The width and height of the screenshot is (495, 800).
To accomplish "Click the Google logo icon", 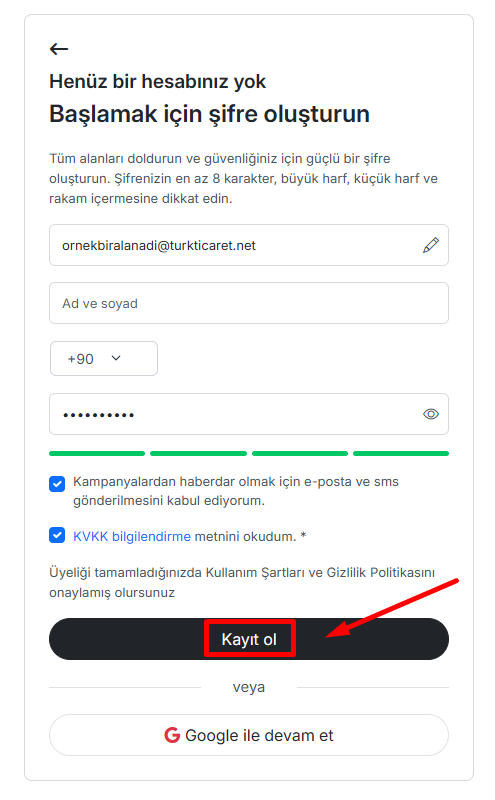I will (x=172, y=735).
